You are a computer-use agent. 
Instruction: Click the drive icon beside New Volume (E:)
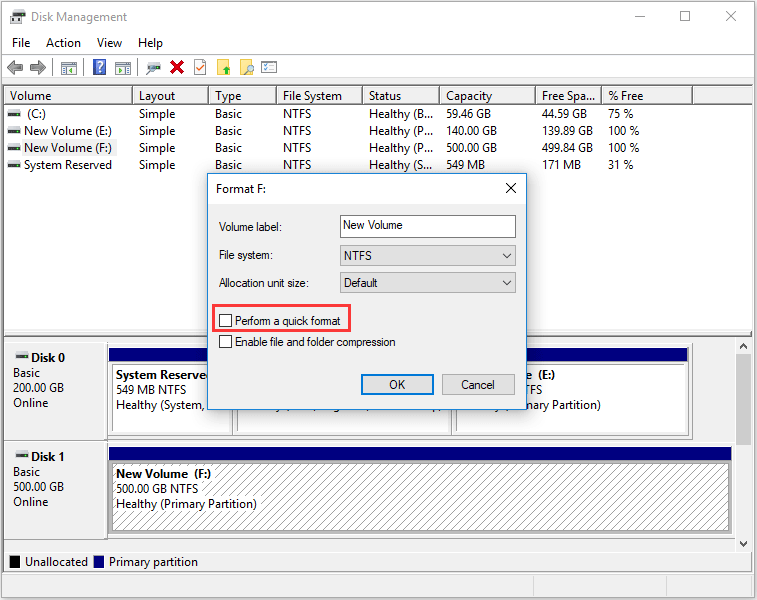click(14, 131)
